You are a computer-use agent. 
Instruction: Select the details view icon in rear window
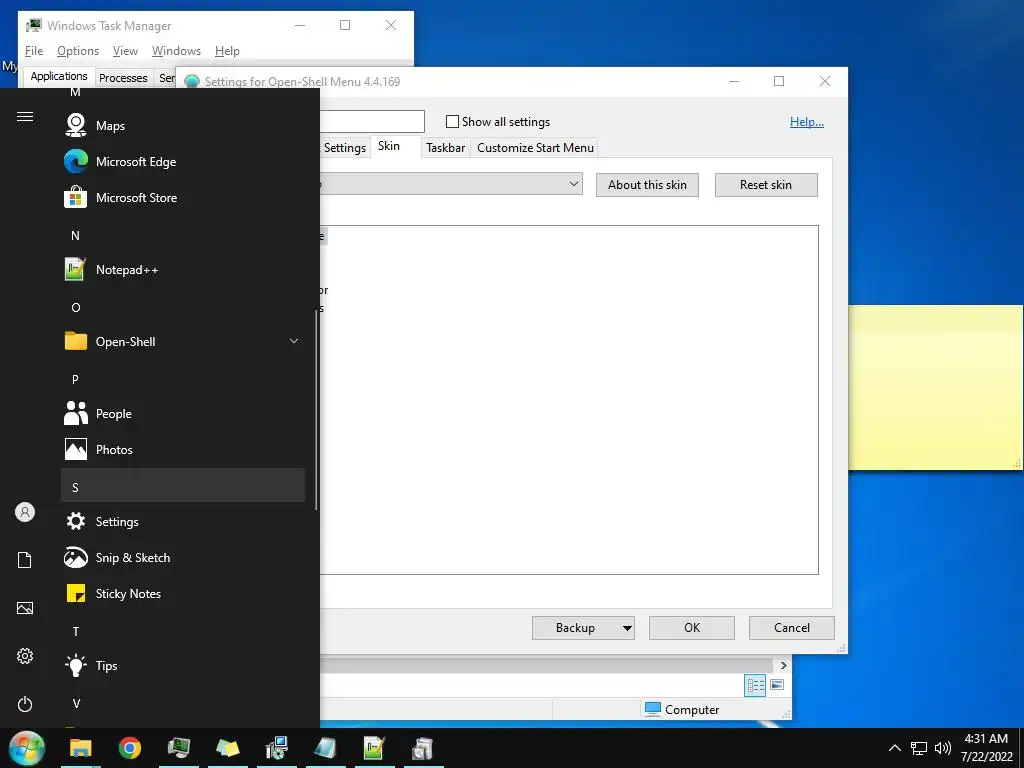click(x=756, y=685)
